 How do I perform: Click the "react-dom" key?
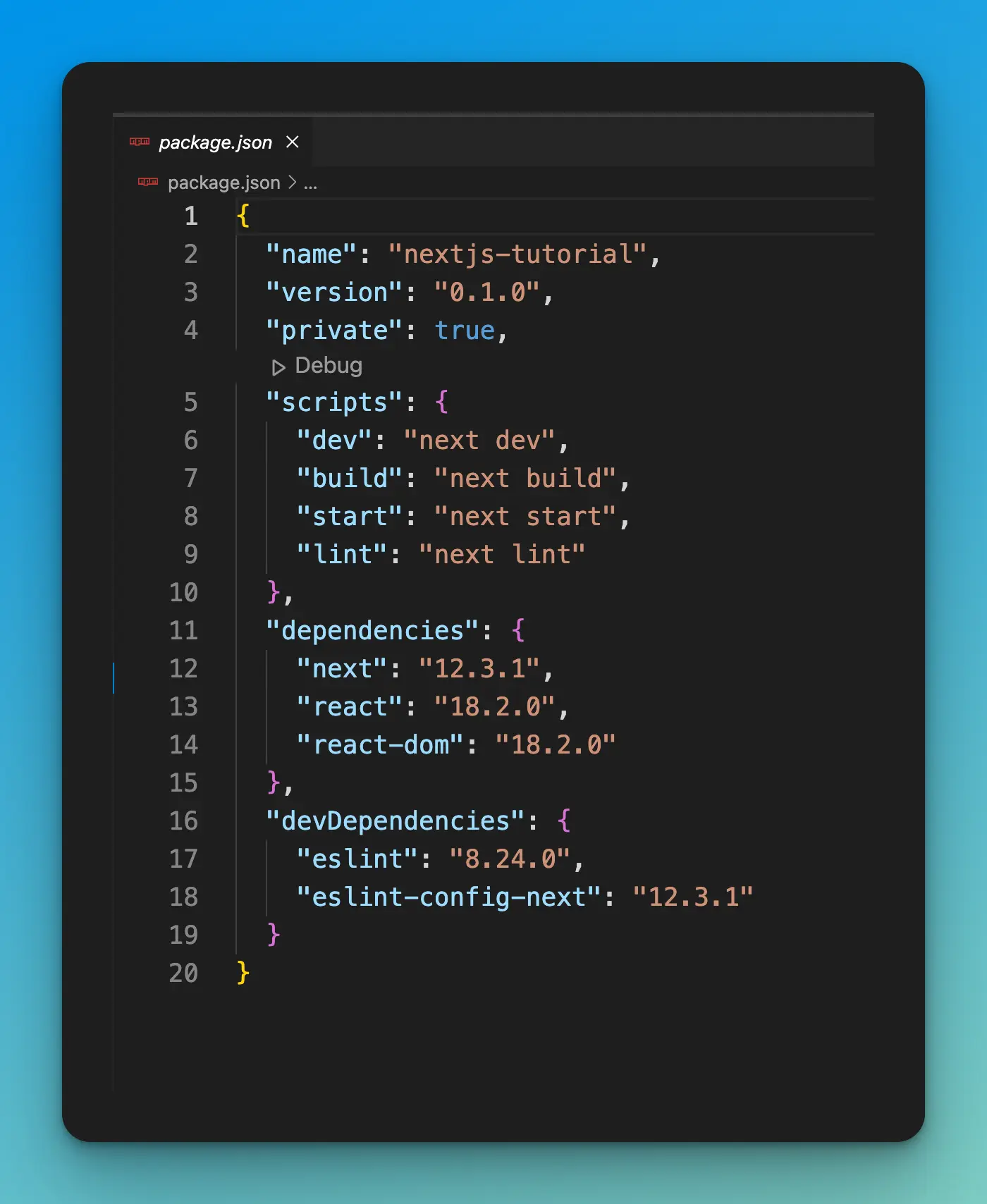coord(380,745)
